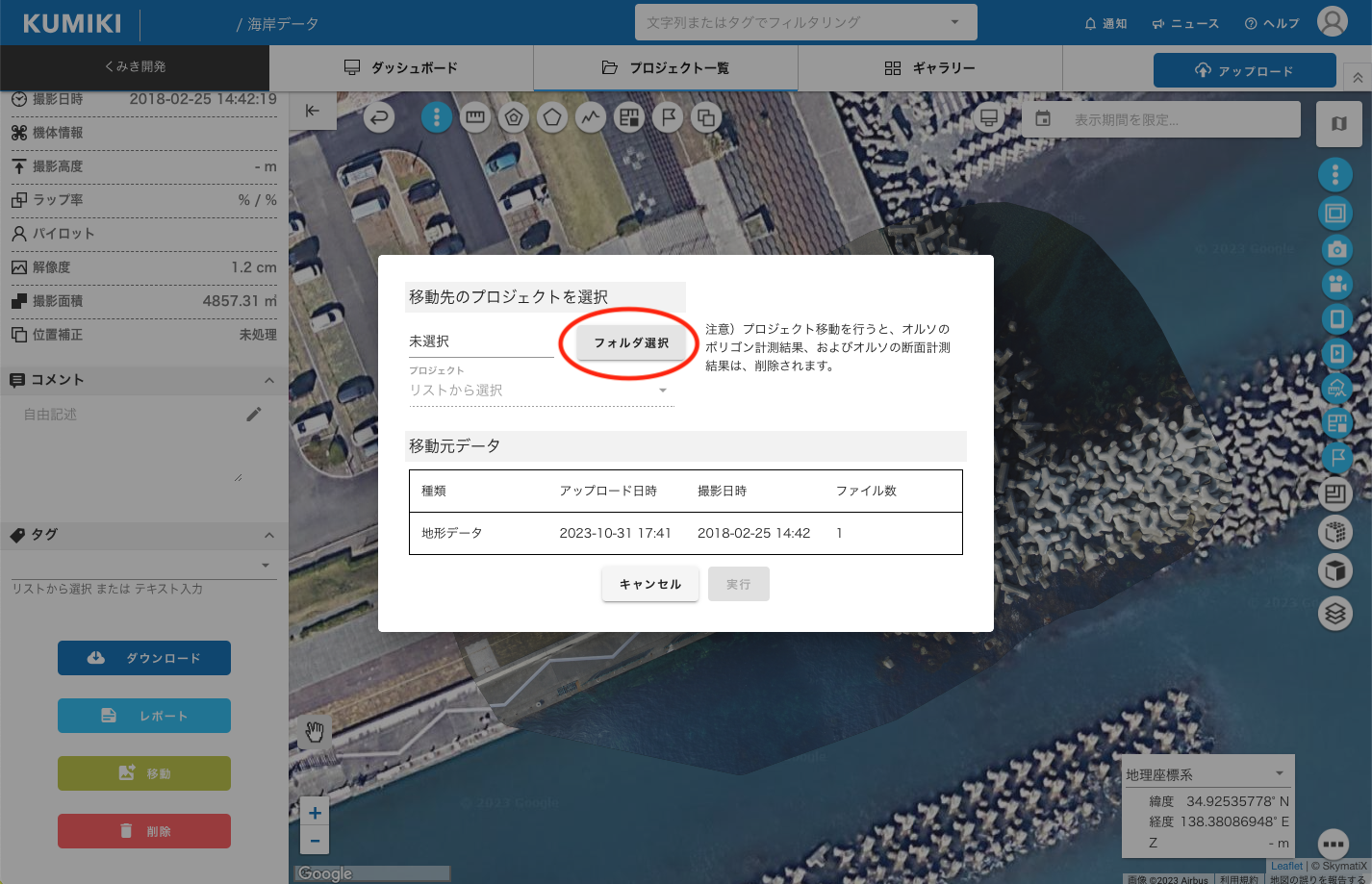Screen dimensions: 1372x884
Task: Click the map view icon button
Action: [x=1338, y=123]
